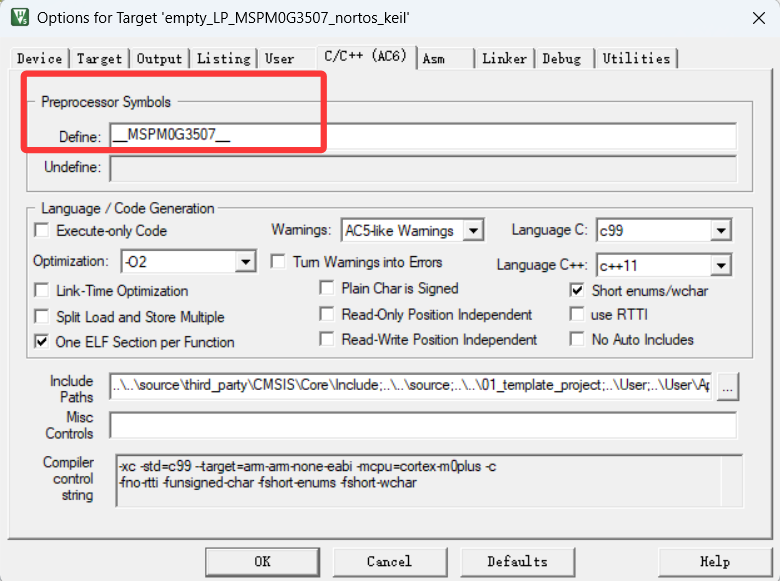Screen dimensions: 780x581
Task: Restore settings with Defaults button
Action: [x=517, y=562]
